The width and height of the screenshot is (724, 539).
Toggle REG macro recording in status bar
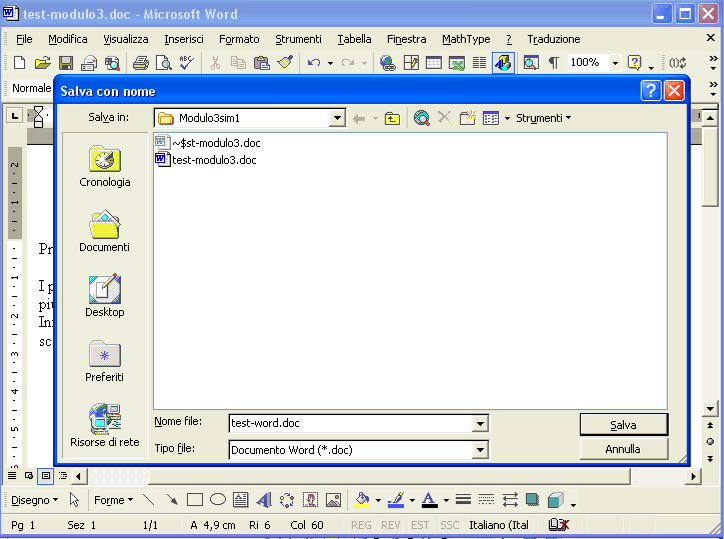361,525
